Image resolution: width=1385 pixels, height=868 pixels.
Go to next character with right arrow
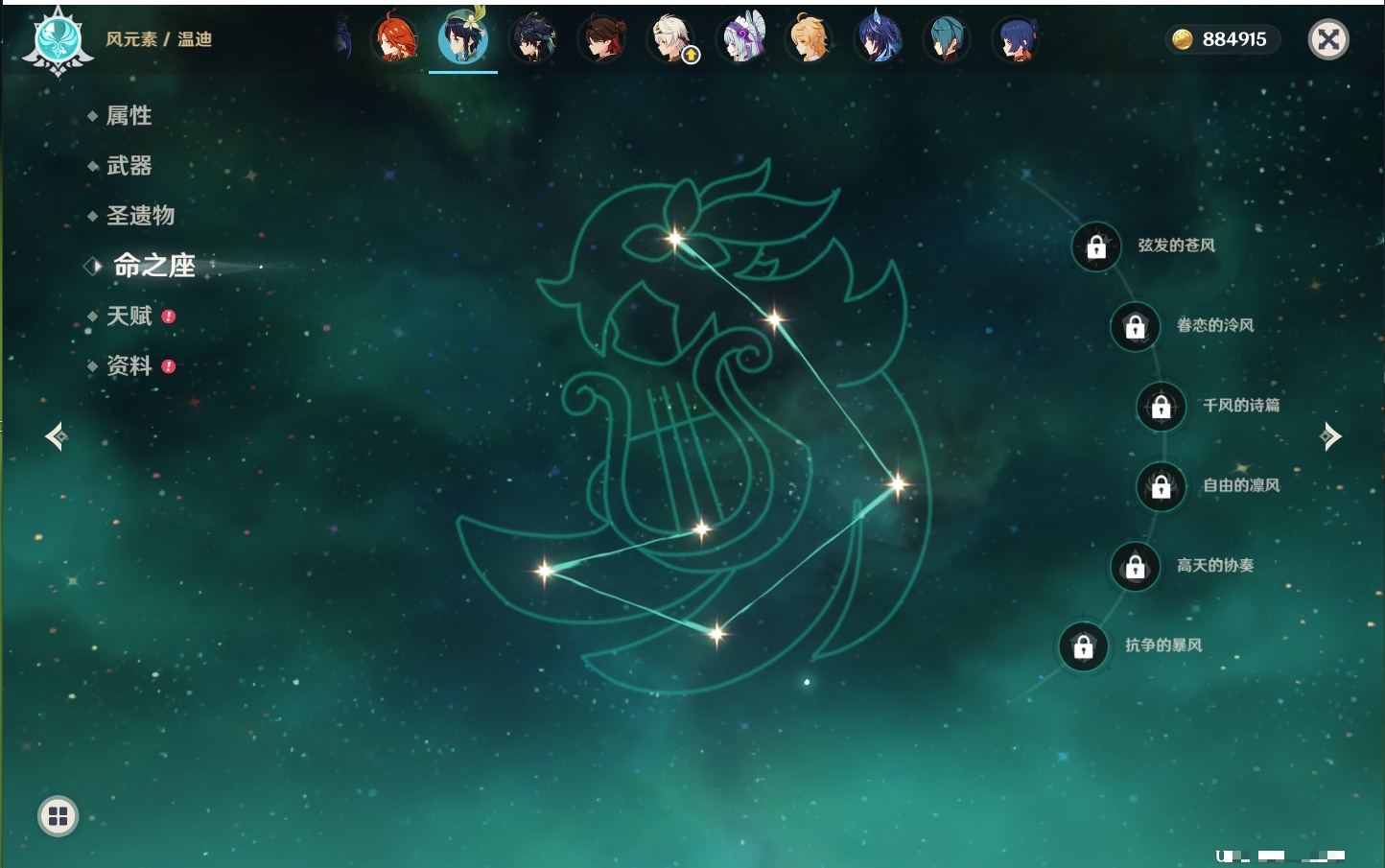pos(1330,436)
